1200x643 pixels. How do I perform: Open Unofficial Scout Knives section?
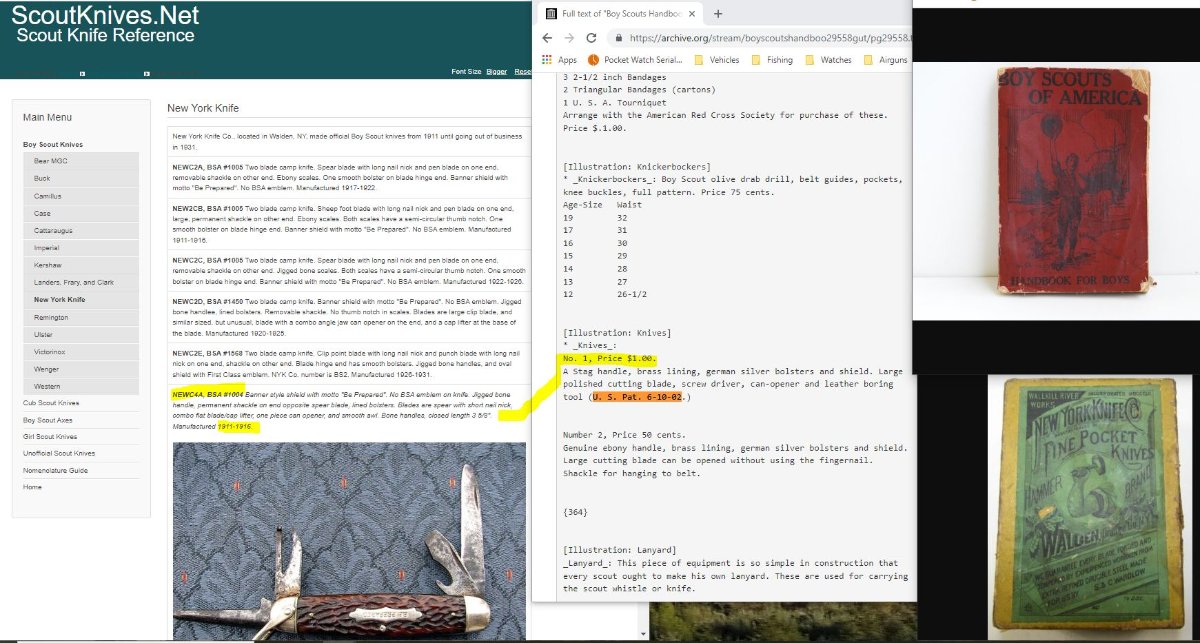click(57, 453)
